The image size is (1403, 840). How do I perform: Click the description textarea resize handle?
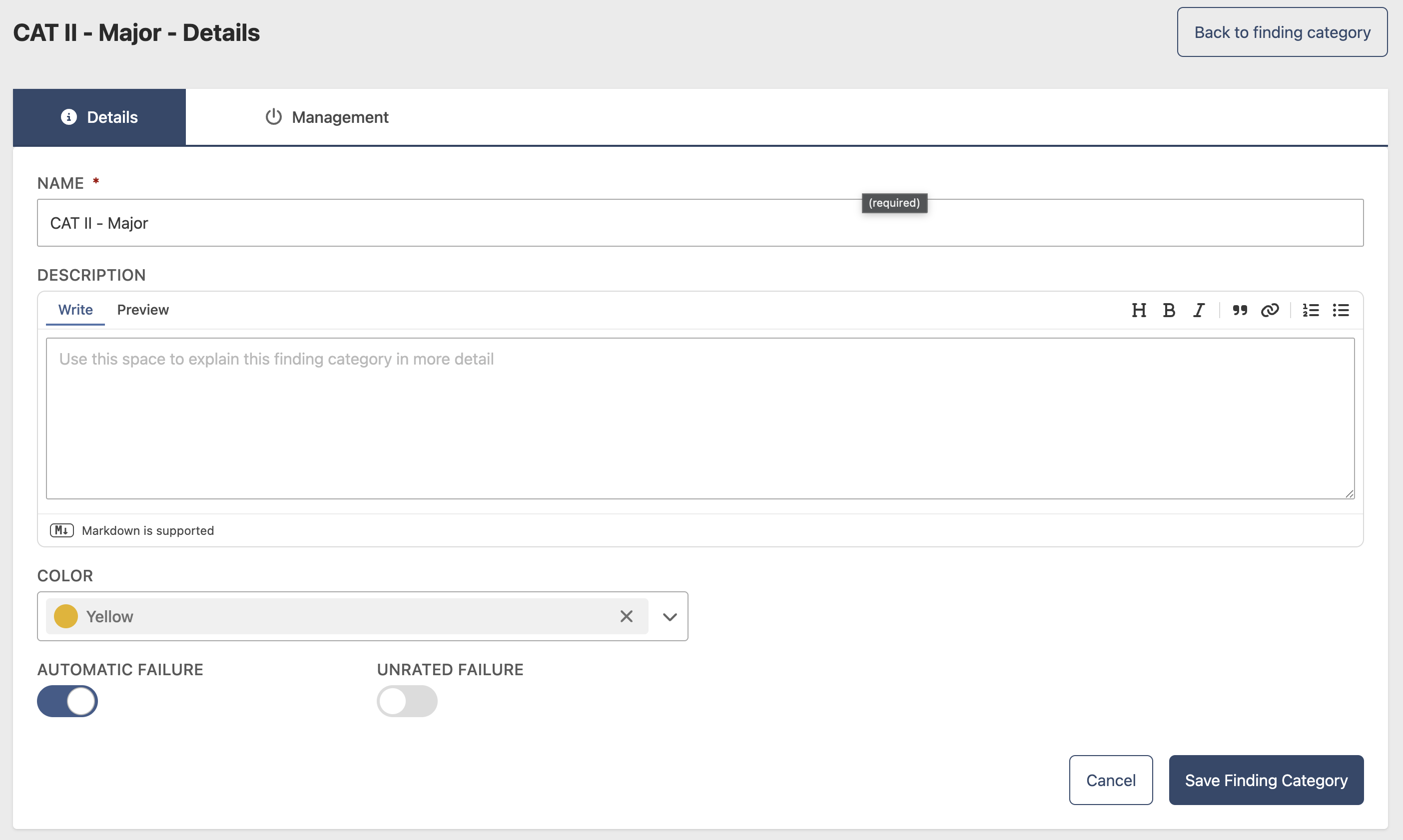pos(1349,493)
